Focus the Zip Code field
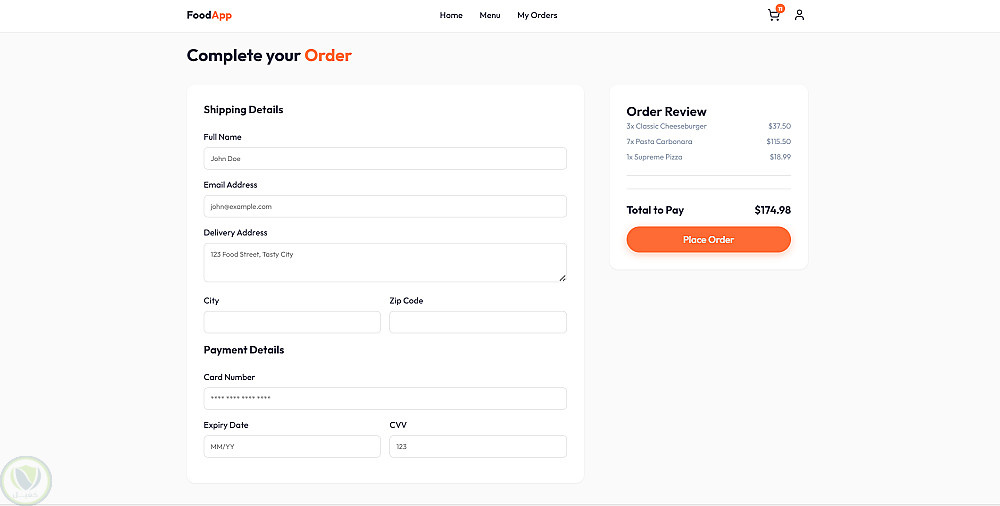The image size is (1000, 506). click(x=478, y=322)
